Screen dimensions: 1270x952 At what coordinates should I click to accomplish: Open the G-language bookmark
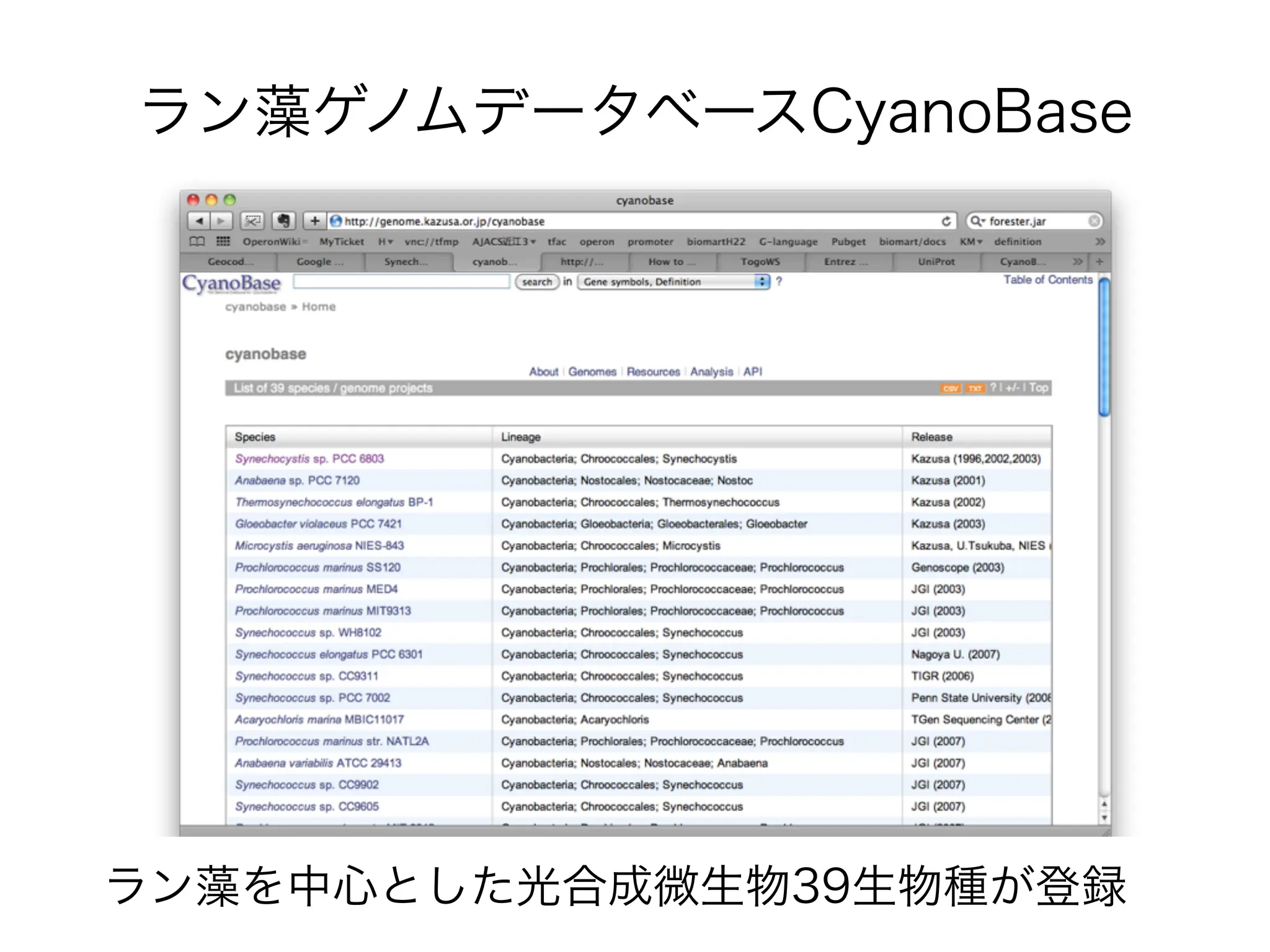788,242
